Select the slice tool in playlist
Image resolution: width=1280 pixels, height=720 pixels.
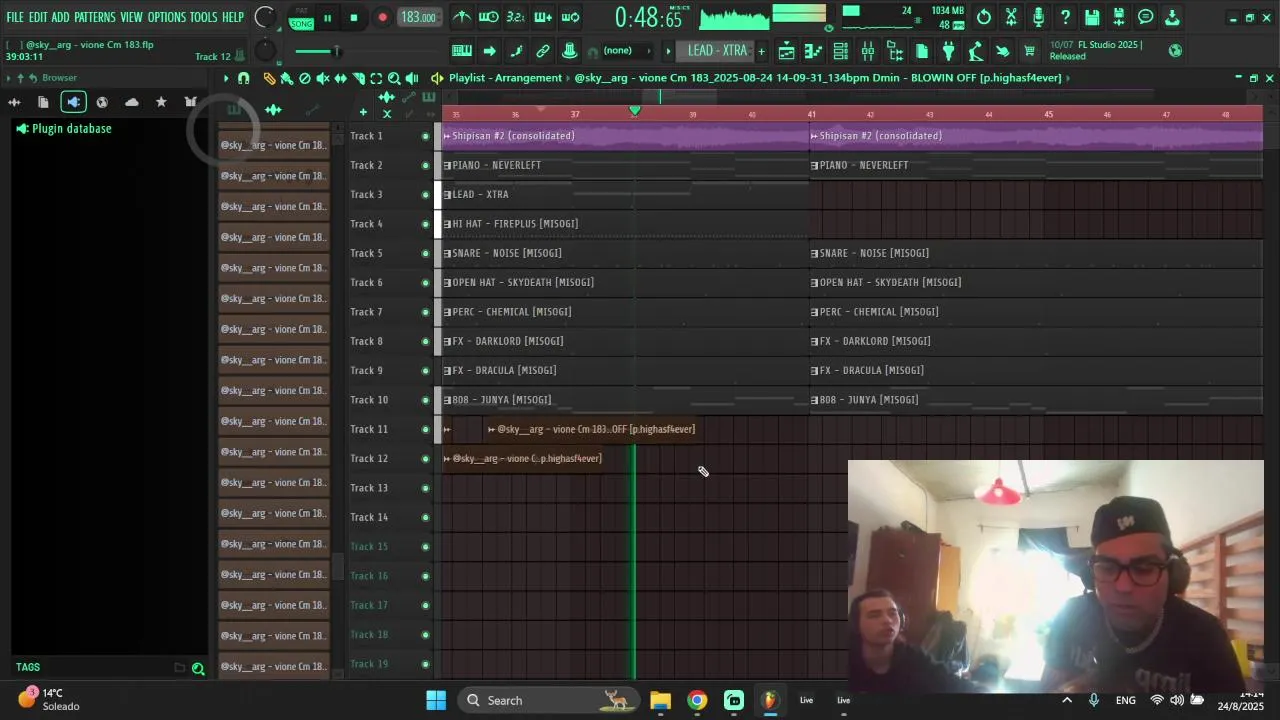(x=358, y=78)
